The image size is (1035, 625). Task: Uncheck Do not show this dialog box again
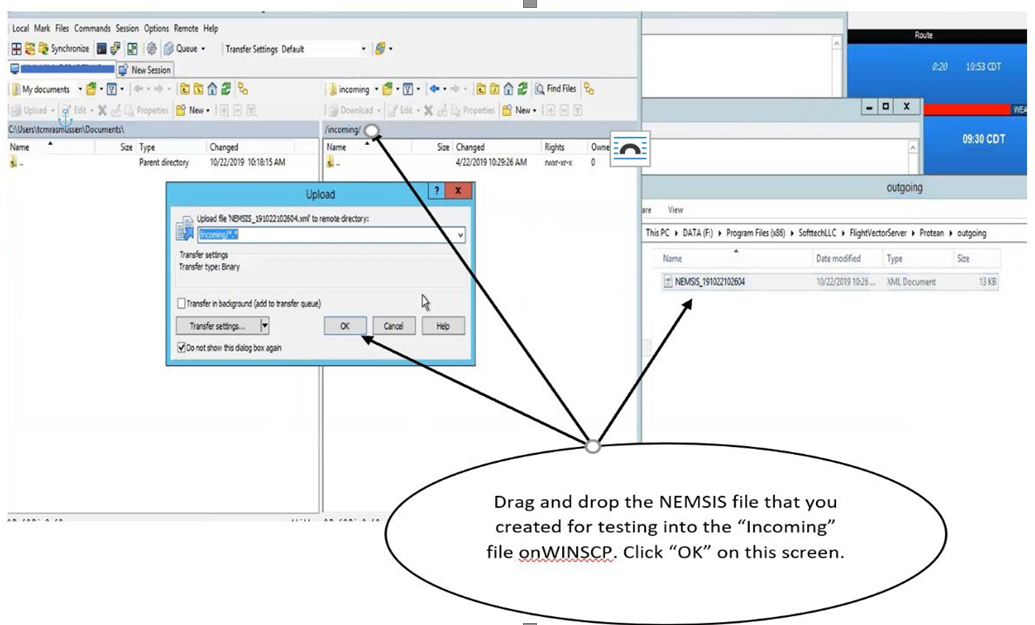pos(182,348)
